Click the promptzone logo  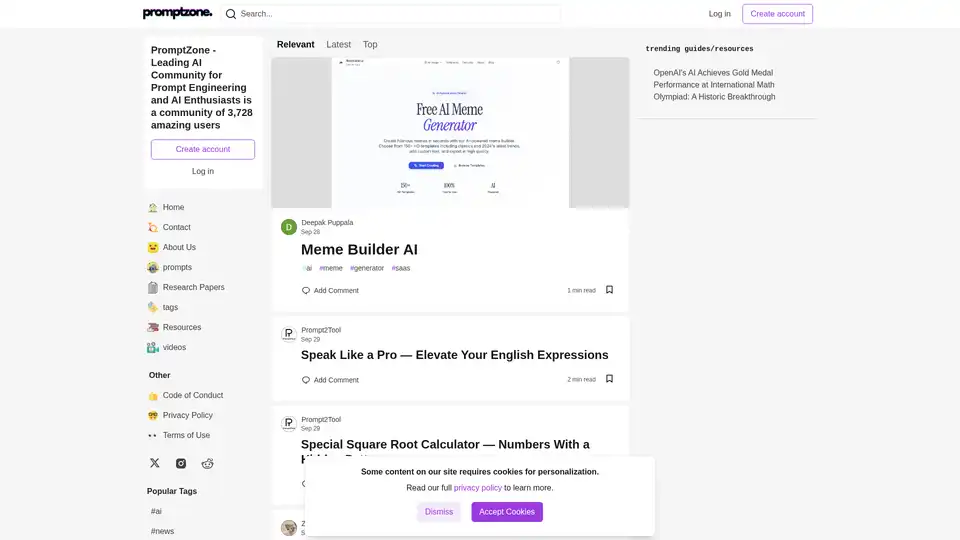click(x=177, y=14)
